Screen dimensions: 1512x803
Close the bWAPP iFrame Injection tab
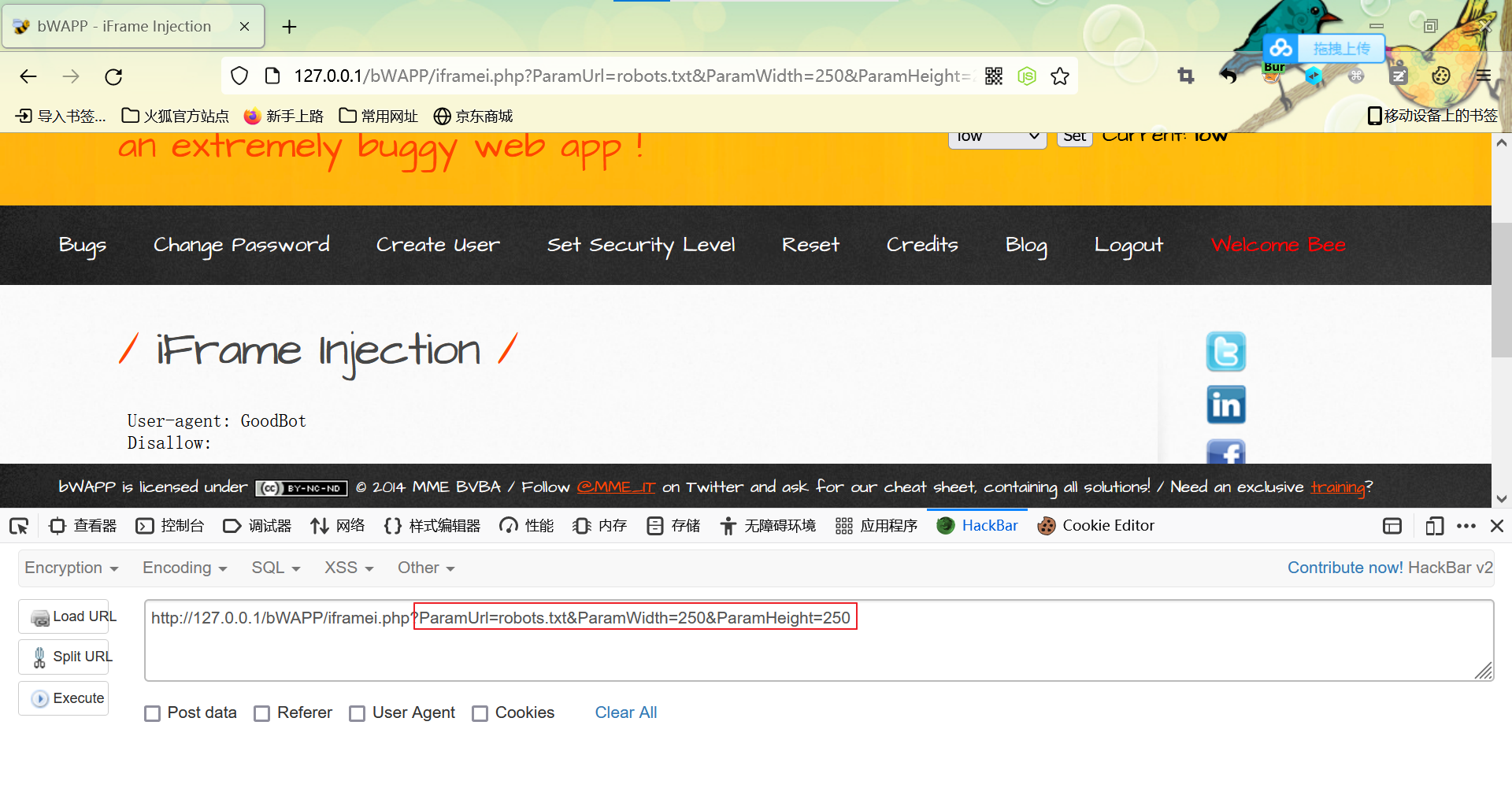(244, 27)
